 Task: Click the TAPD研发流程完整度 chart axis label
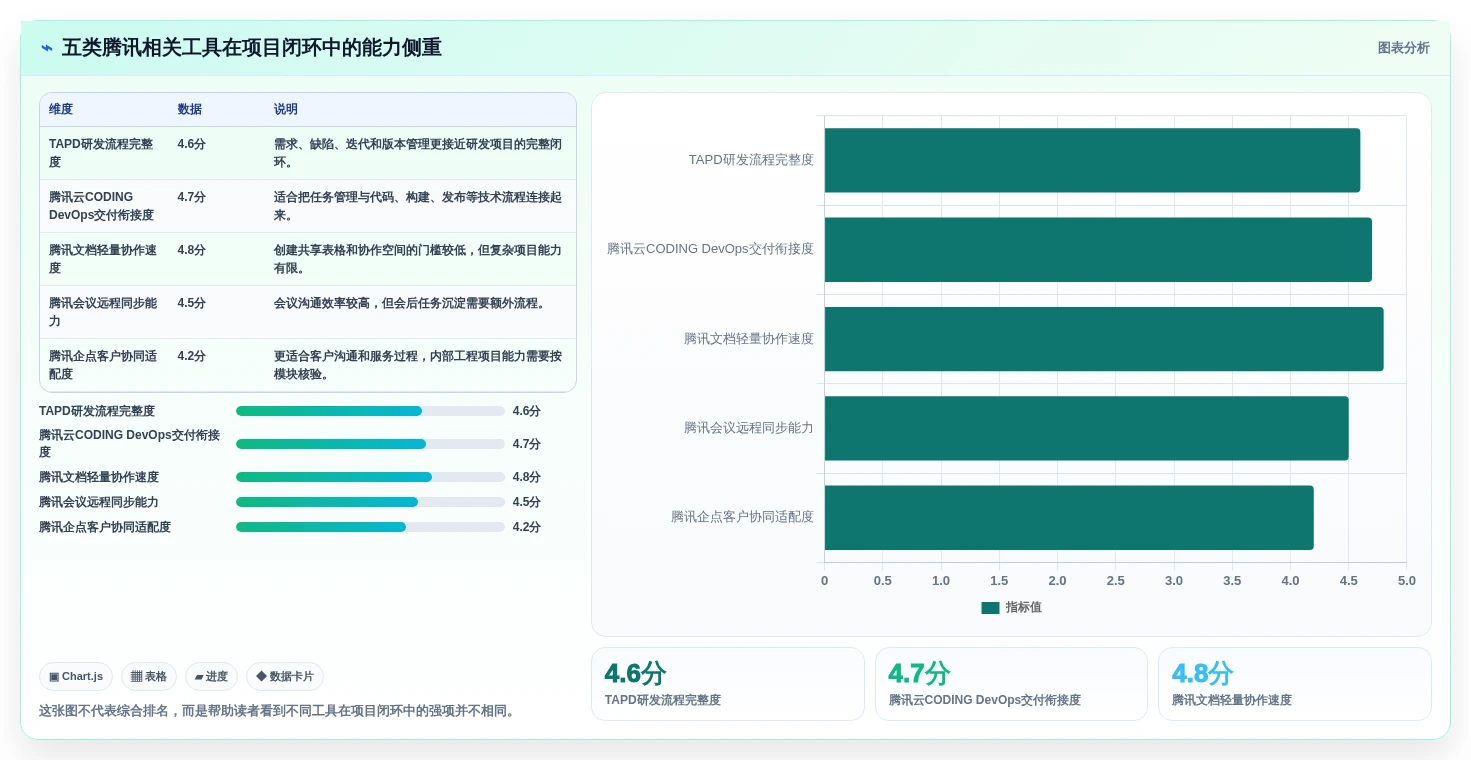click(751, 160)
